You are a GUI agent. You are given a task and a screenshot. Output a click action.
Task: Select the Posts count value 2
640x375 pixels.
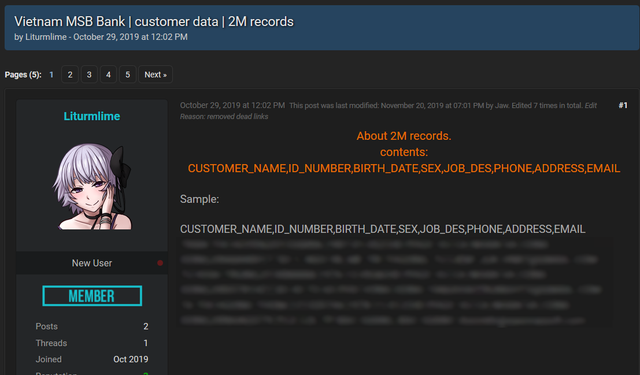coord(146,326)
